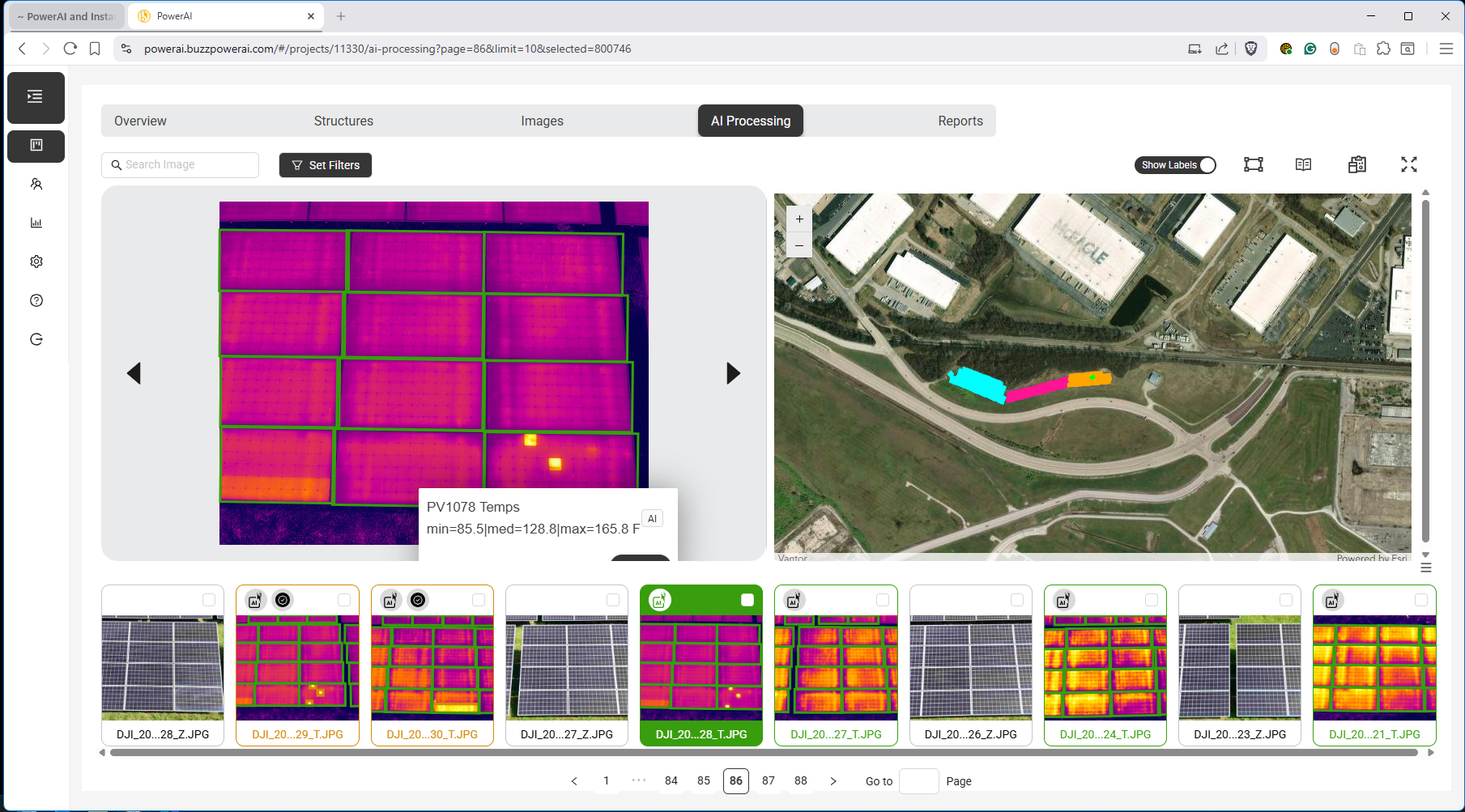Click the bounding box annotation icon
1465x812 pixels.
click(x=1253, y=164)
